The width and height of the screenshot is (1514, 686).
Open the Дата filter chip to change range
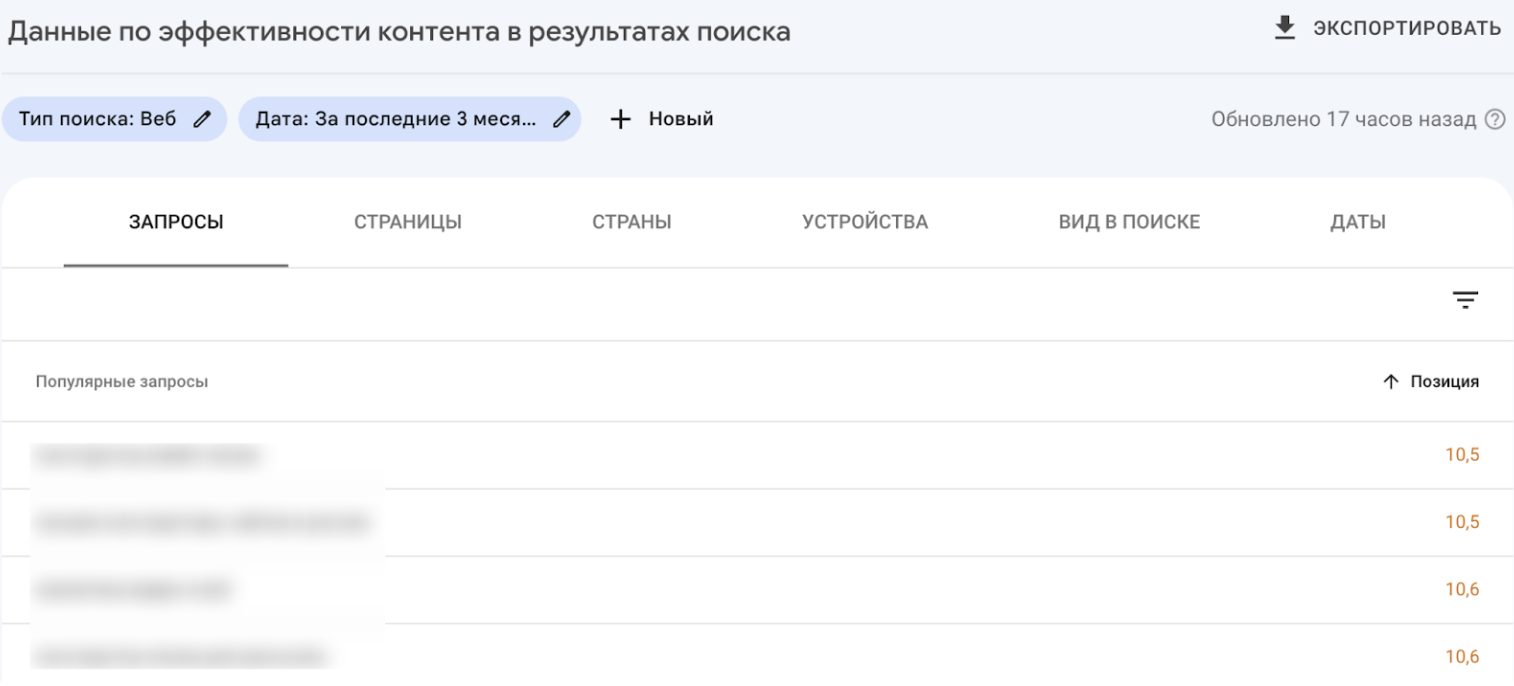coord(400,118)
